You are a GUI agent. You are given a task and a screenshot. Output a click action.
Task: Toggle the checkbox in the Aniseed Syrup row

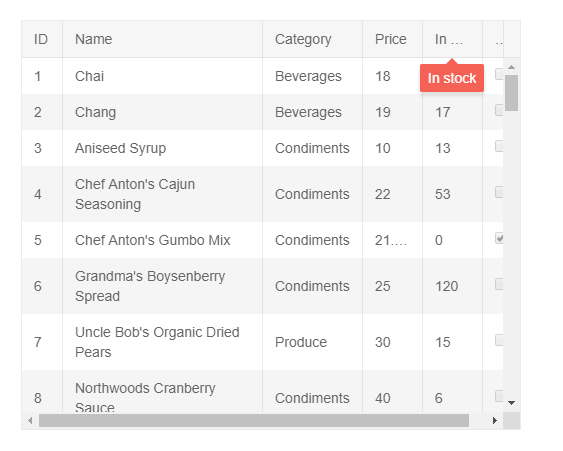[x=499, y=146]
